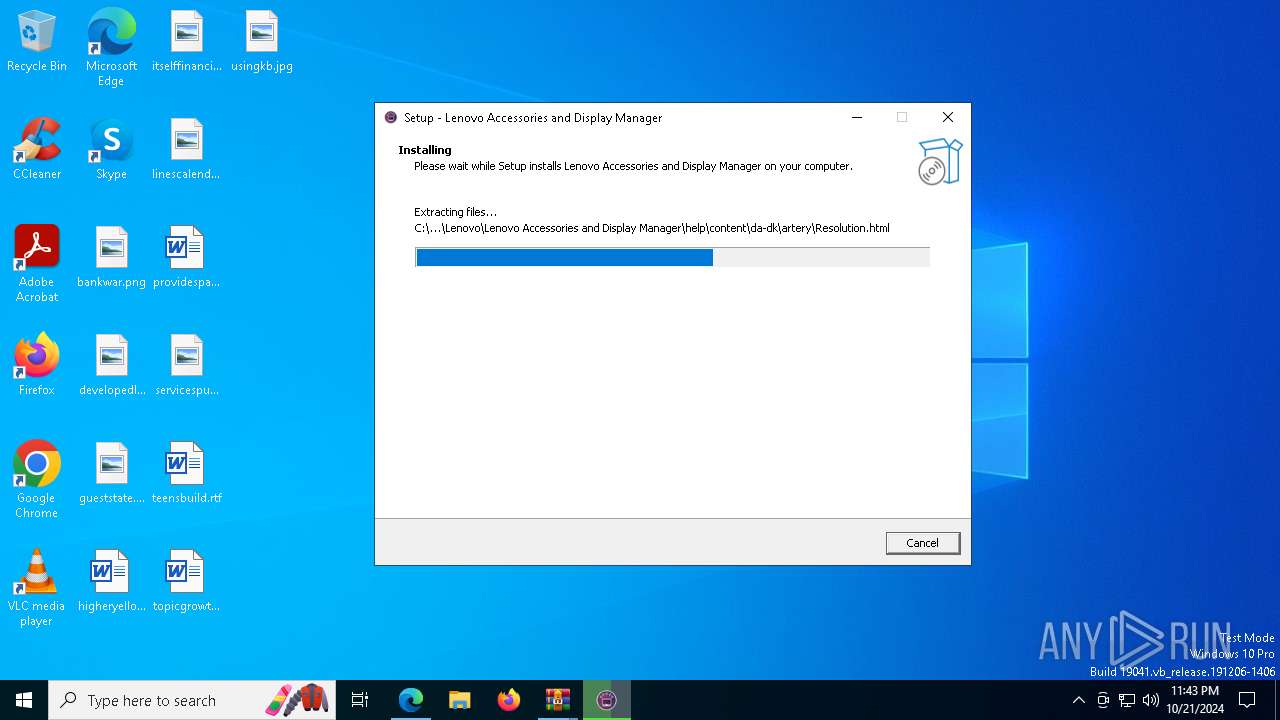Open the clock showing 11:43 PM
The width and height of the screenshot is (1280, 720).
1195,700
